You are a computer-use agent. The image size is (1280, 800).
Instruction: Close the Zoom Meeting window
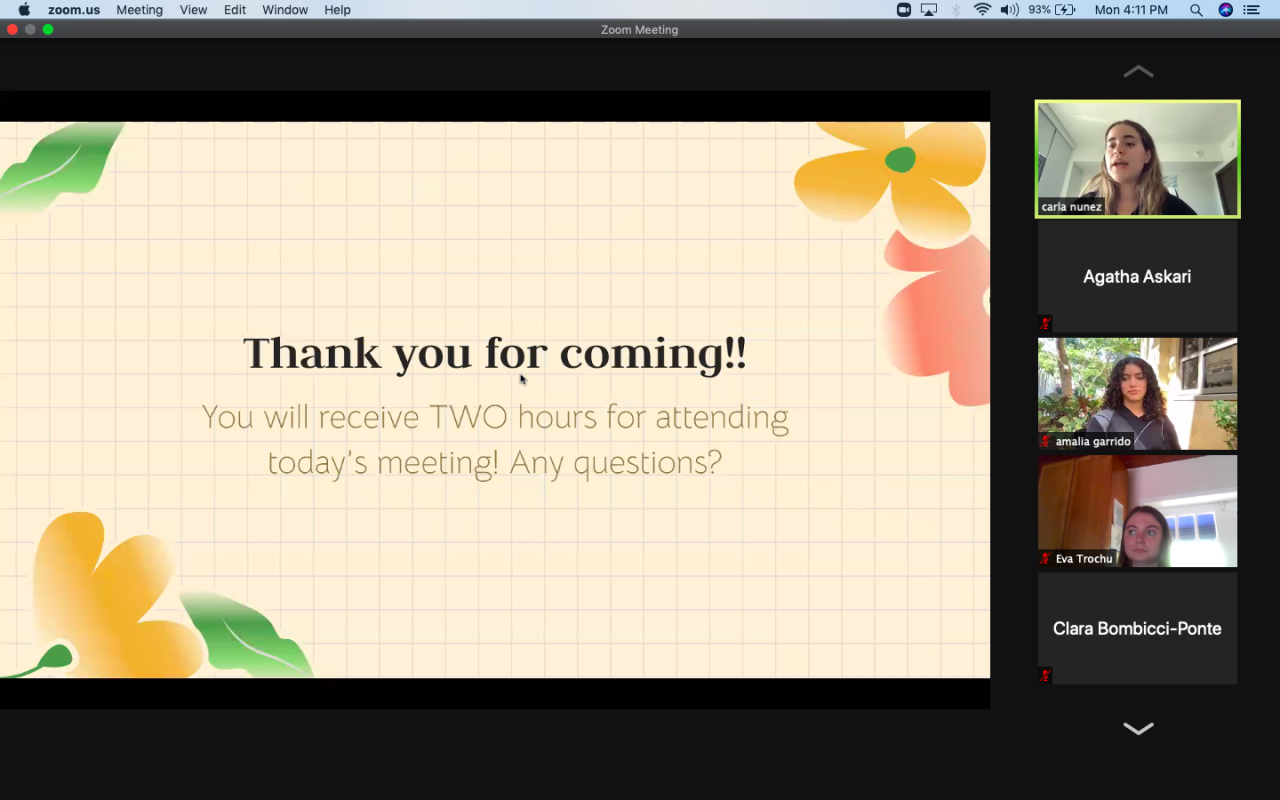12,30
